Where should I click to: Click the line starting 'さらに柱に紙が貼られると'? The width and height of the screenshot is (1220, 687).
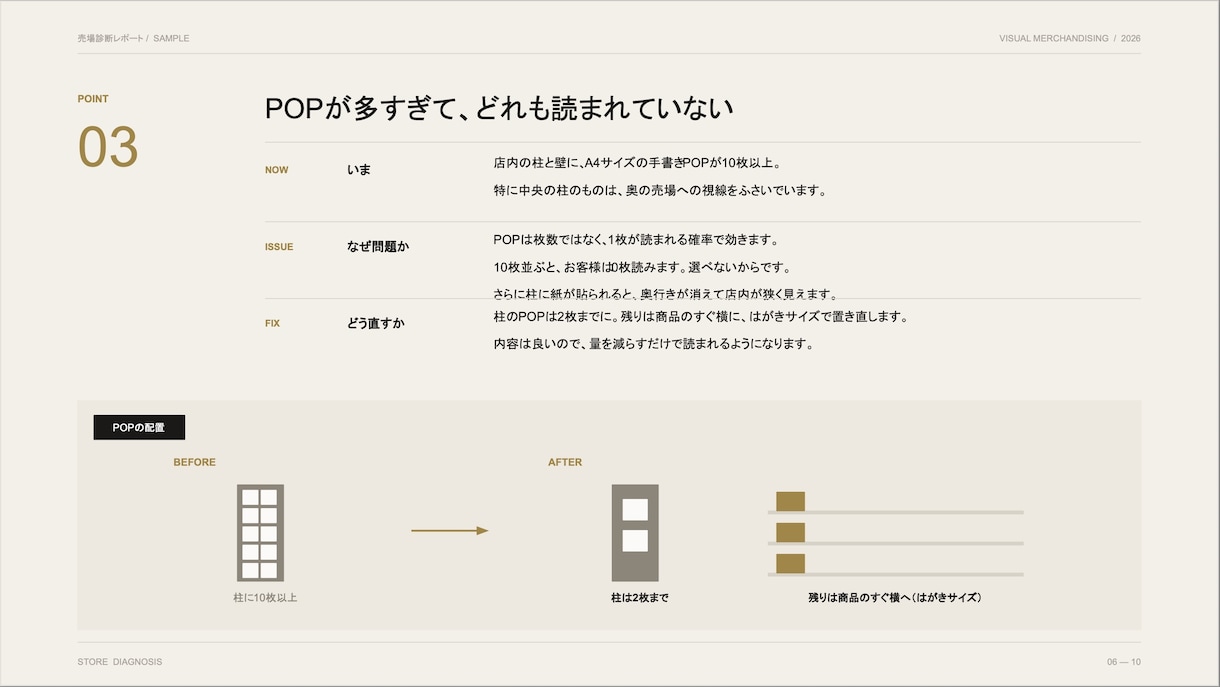click(x=665, y=293)
